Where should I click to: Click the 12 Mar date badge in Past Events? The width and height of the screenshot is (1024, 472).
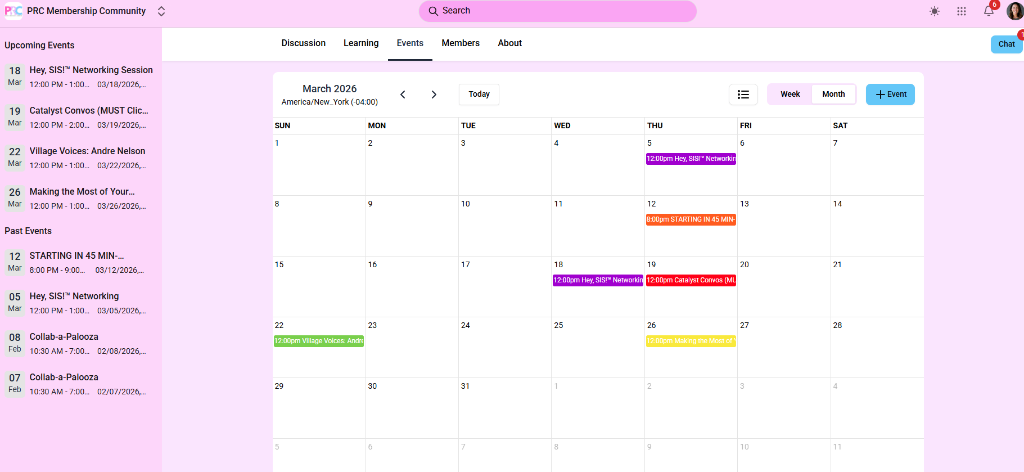click(x=14, y=261)
